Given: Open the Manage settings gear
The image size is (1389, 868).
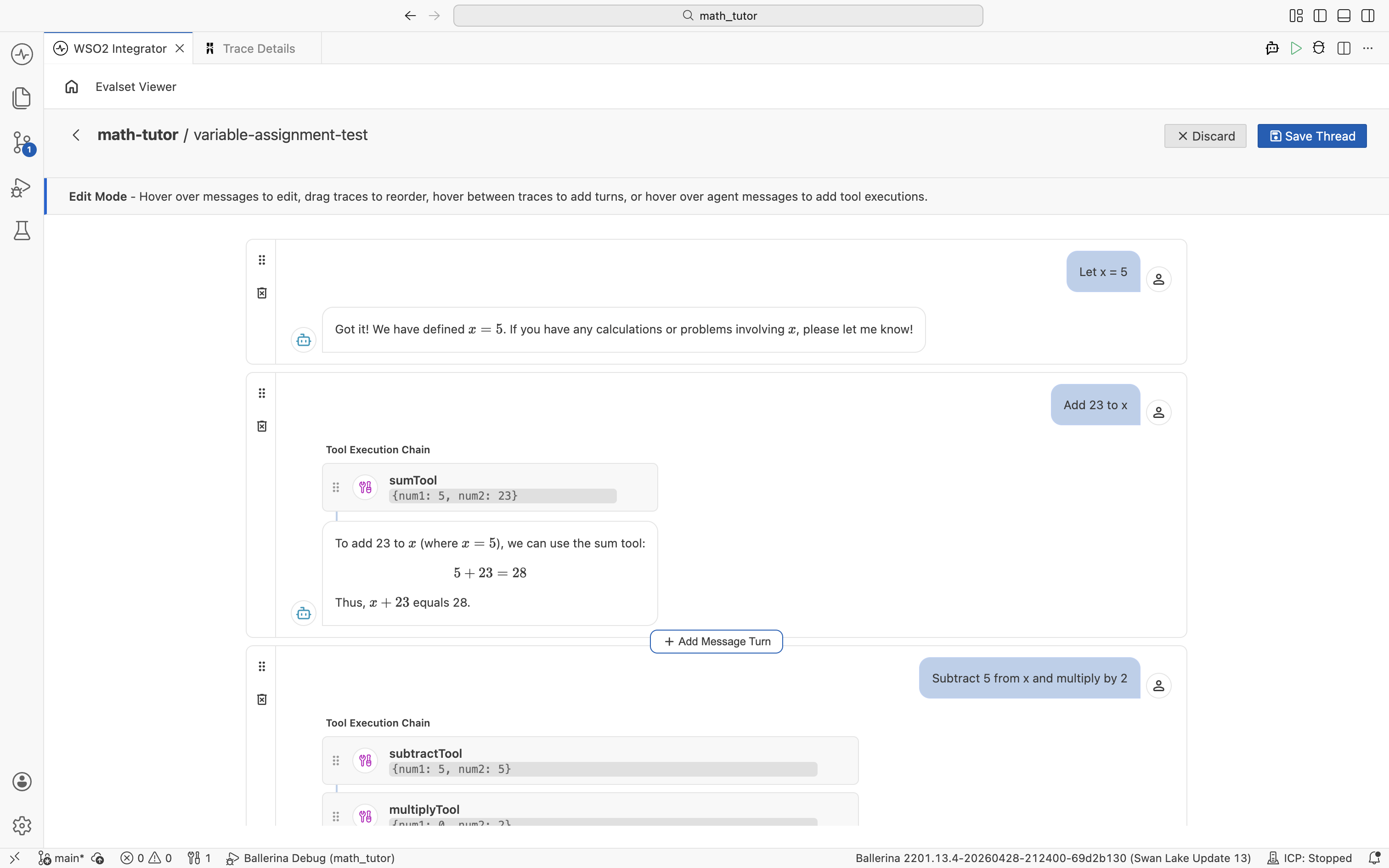Looking at the screenshot, I should click(22, 826).
